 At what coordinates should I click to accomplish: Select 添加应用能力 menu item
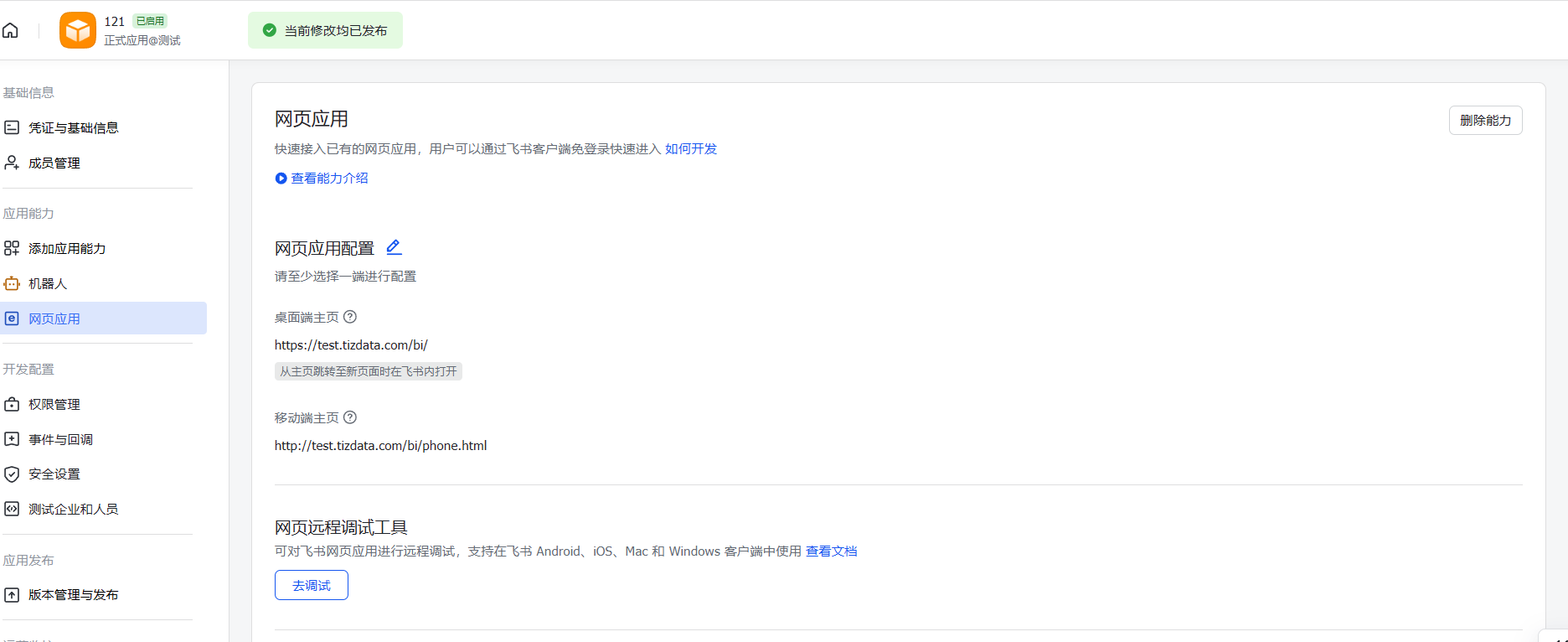[x=67, y=248]
